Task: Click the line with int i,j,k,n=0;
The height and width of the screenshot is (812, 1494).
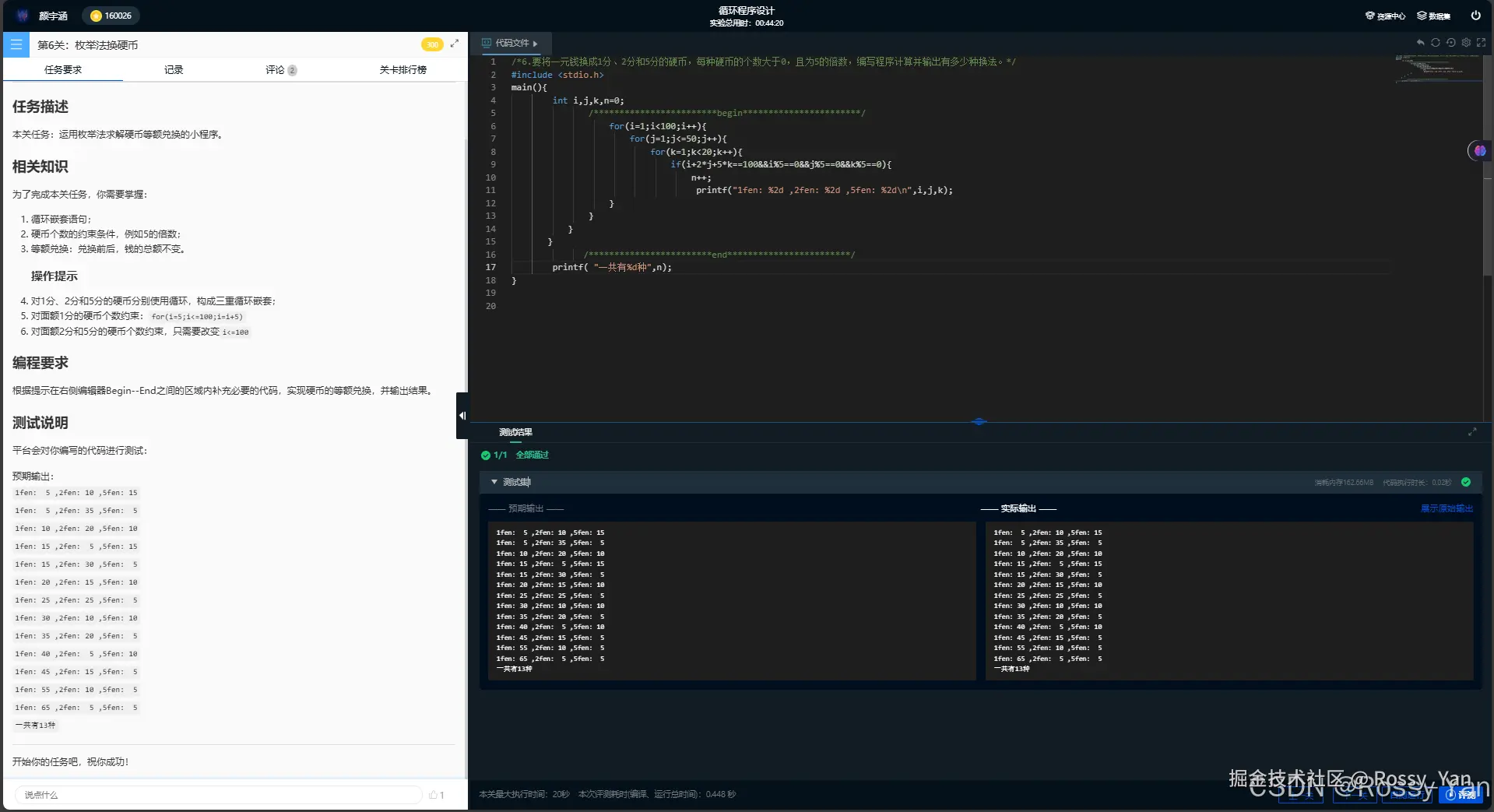Action: tap(588, 100)
